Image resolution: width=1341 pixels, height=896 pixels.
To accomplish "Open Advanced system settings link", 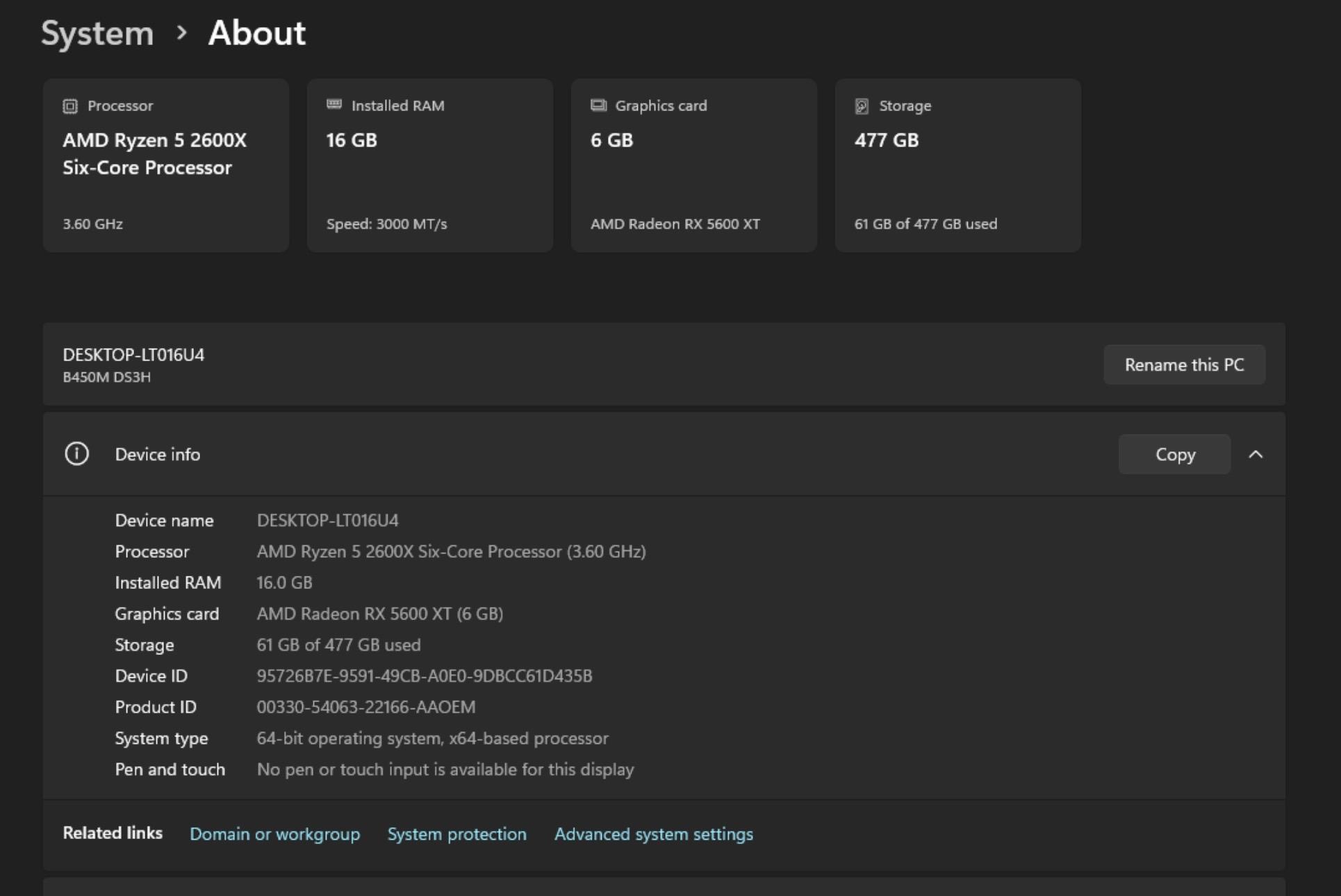I will click(x=653, y=834).
